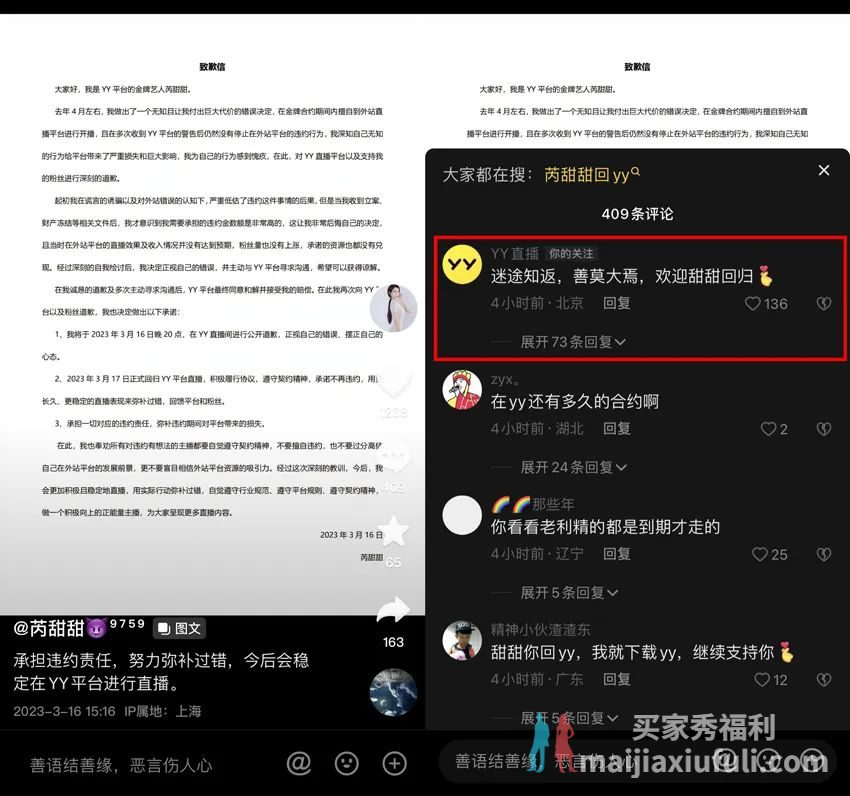Expand 73 replies under YY直播 comment
Viewport: 850px width, 796px height.
point(572,342)
